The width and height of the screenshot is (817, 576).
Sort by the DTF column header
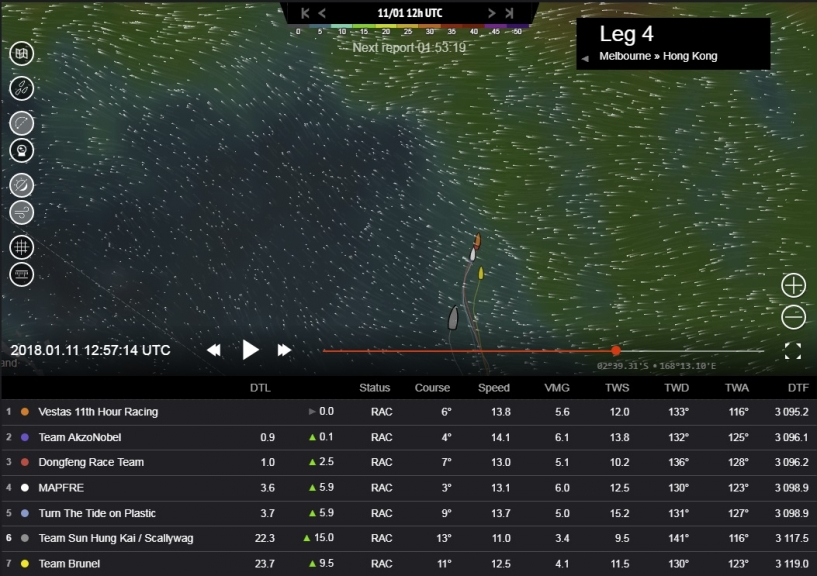(798, 388)
